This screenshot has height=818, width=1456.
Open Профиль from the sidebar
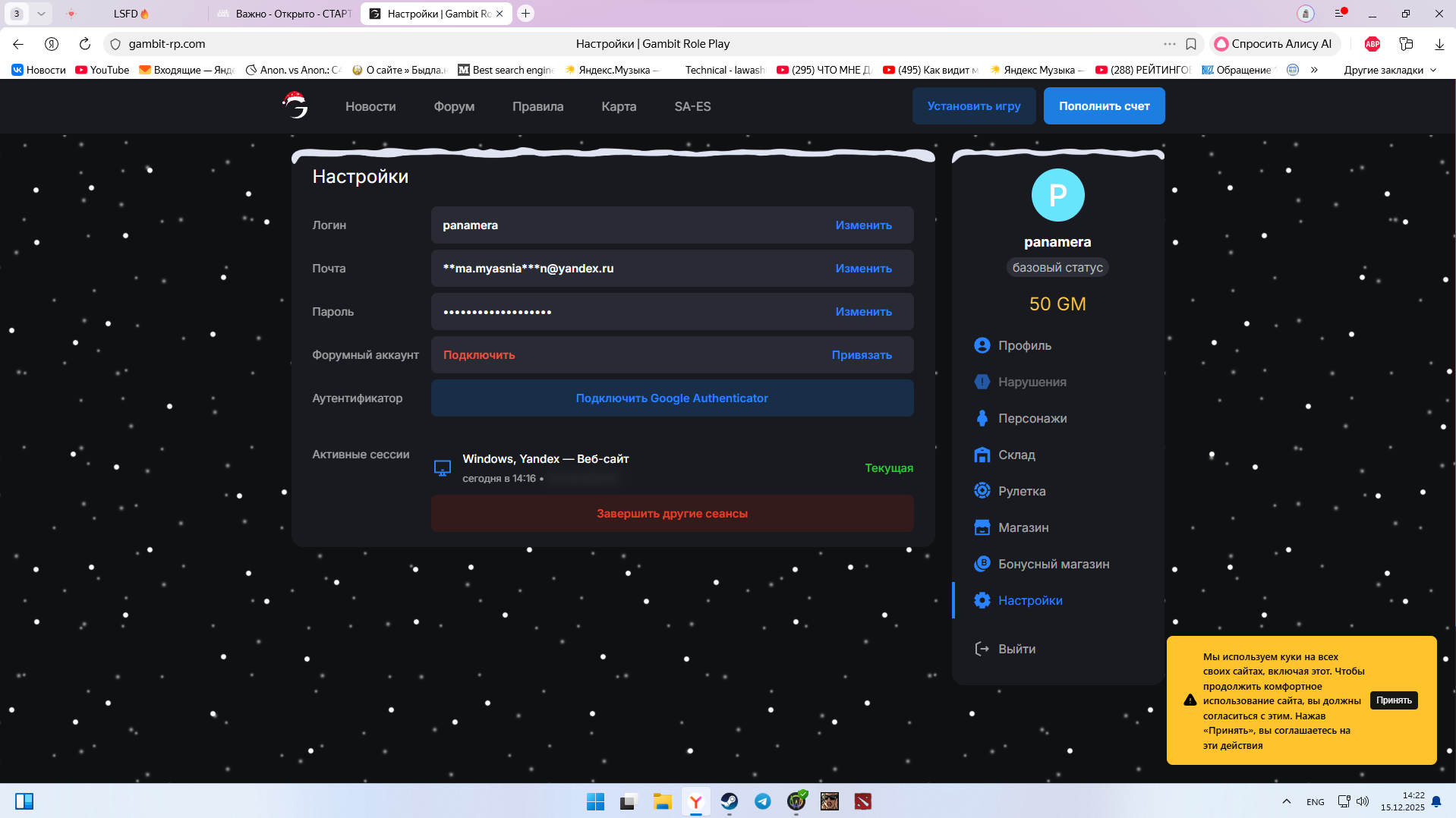[x=1024, y=345]
